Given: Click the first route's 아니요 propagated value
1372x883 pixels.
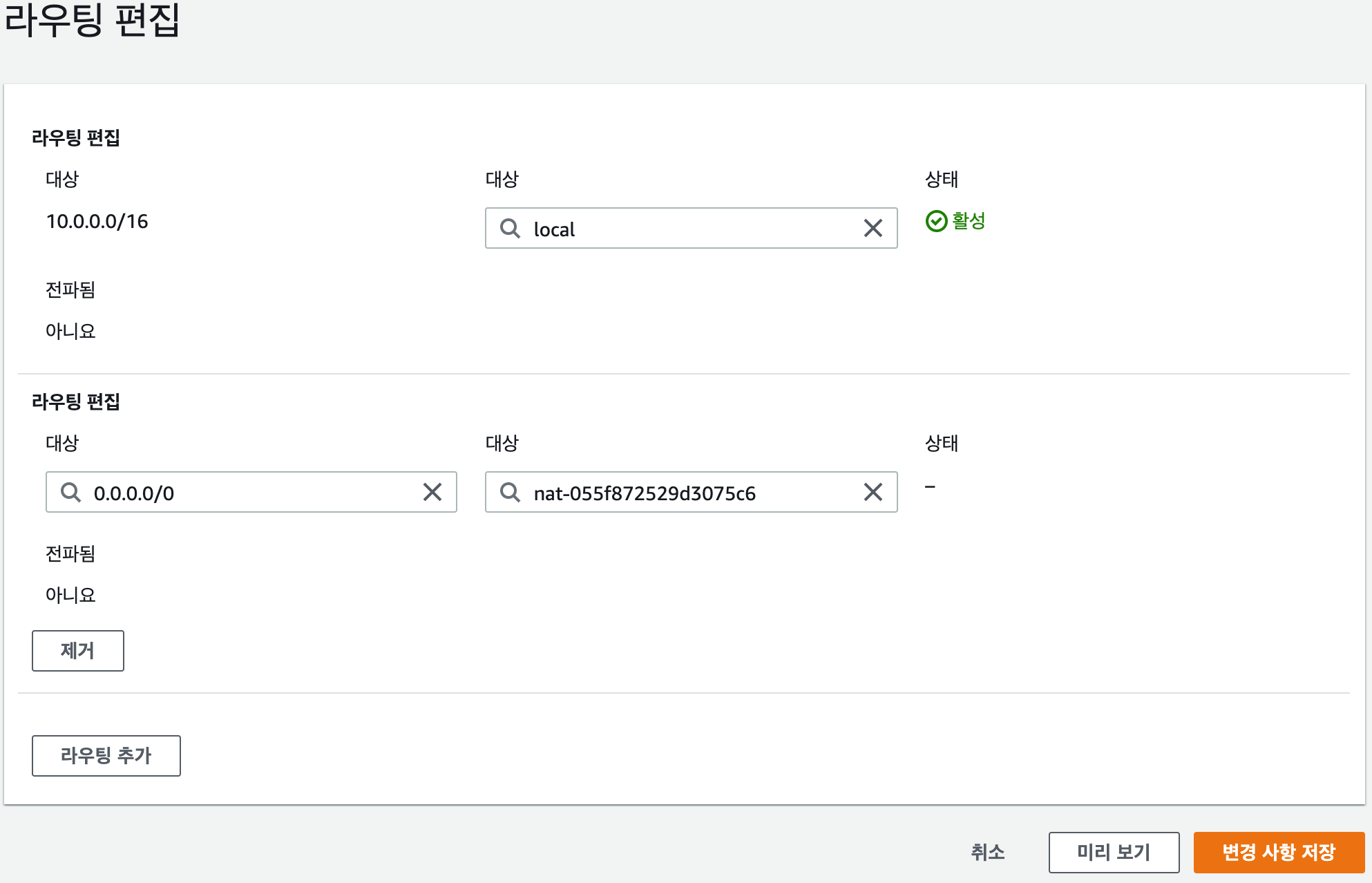Looking at the screenshot, I should point(70,331).
